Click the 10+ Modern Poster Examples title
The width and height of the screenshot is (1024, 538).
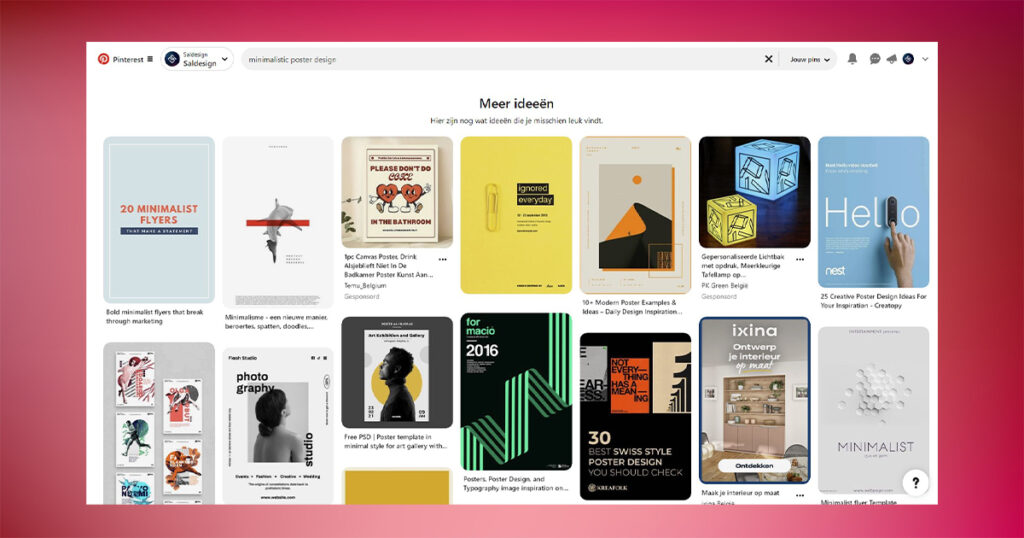click(632, 307)
